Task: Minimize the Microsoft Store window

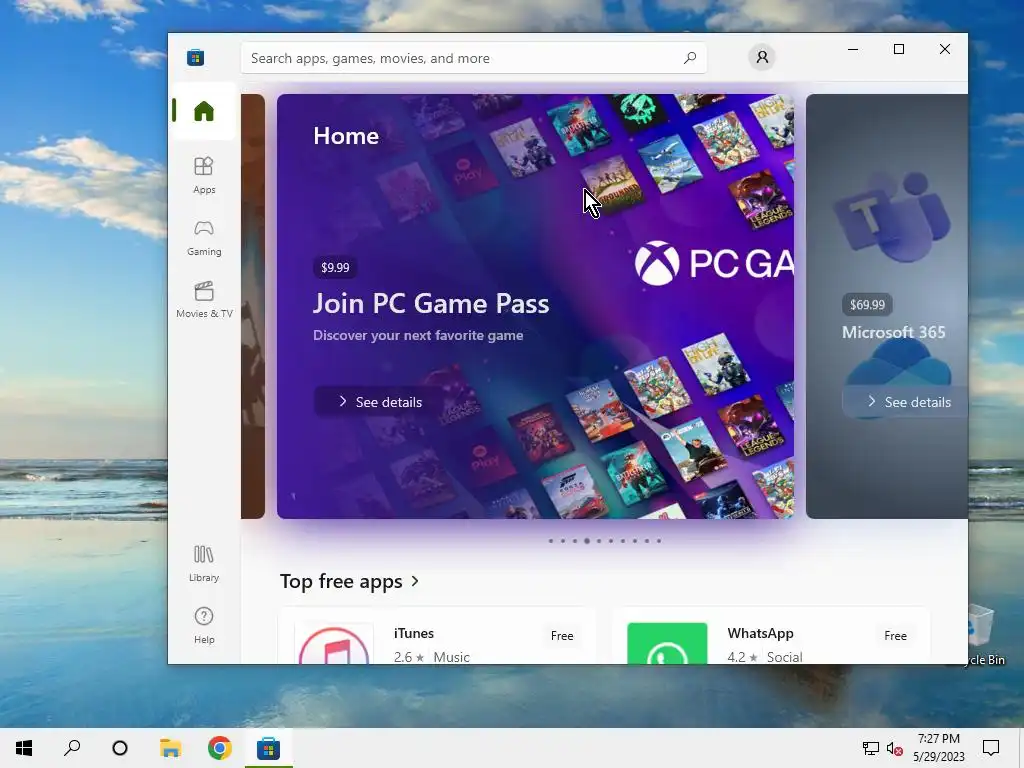Action: [853, 49]
